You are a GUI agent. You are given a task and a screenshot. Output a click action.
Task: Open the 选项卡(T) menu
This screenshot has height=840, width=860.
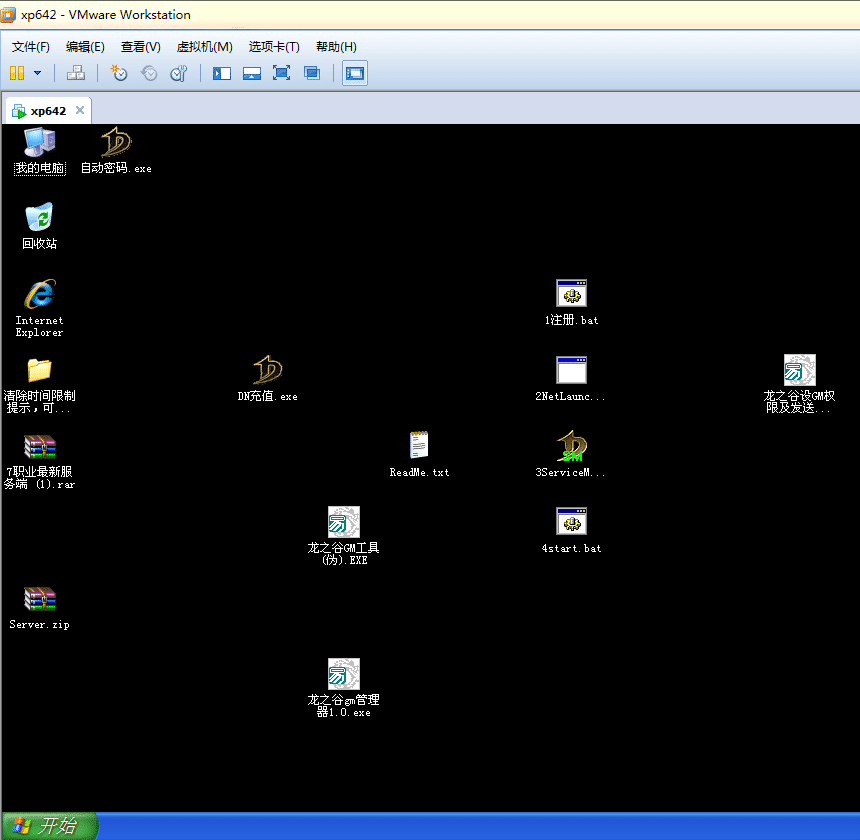[273, 47]
